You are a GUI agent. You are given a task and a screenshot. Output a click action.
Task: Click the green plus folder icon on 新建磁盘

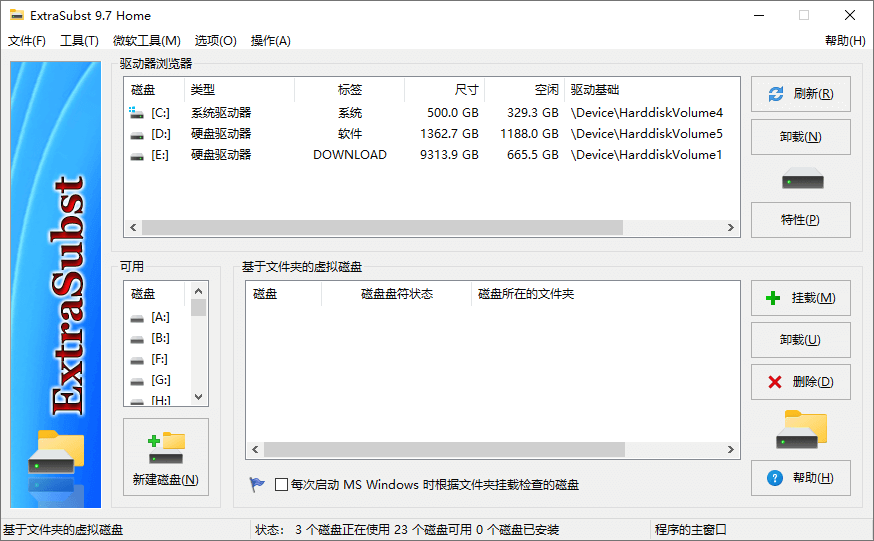pyautogui.click(x=166, y=448)
